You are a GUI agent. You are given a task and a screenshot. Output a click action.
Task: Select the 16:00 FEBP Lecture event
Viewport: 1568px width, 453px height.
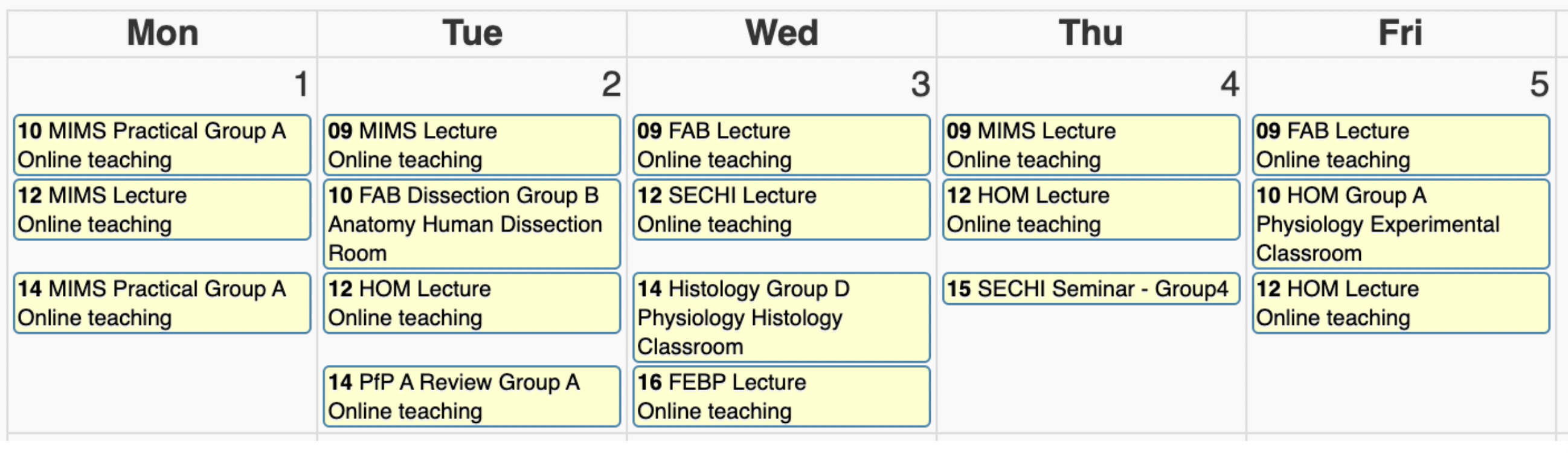781,396
